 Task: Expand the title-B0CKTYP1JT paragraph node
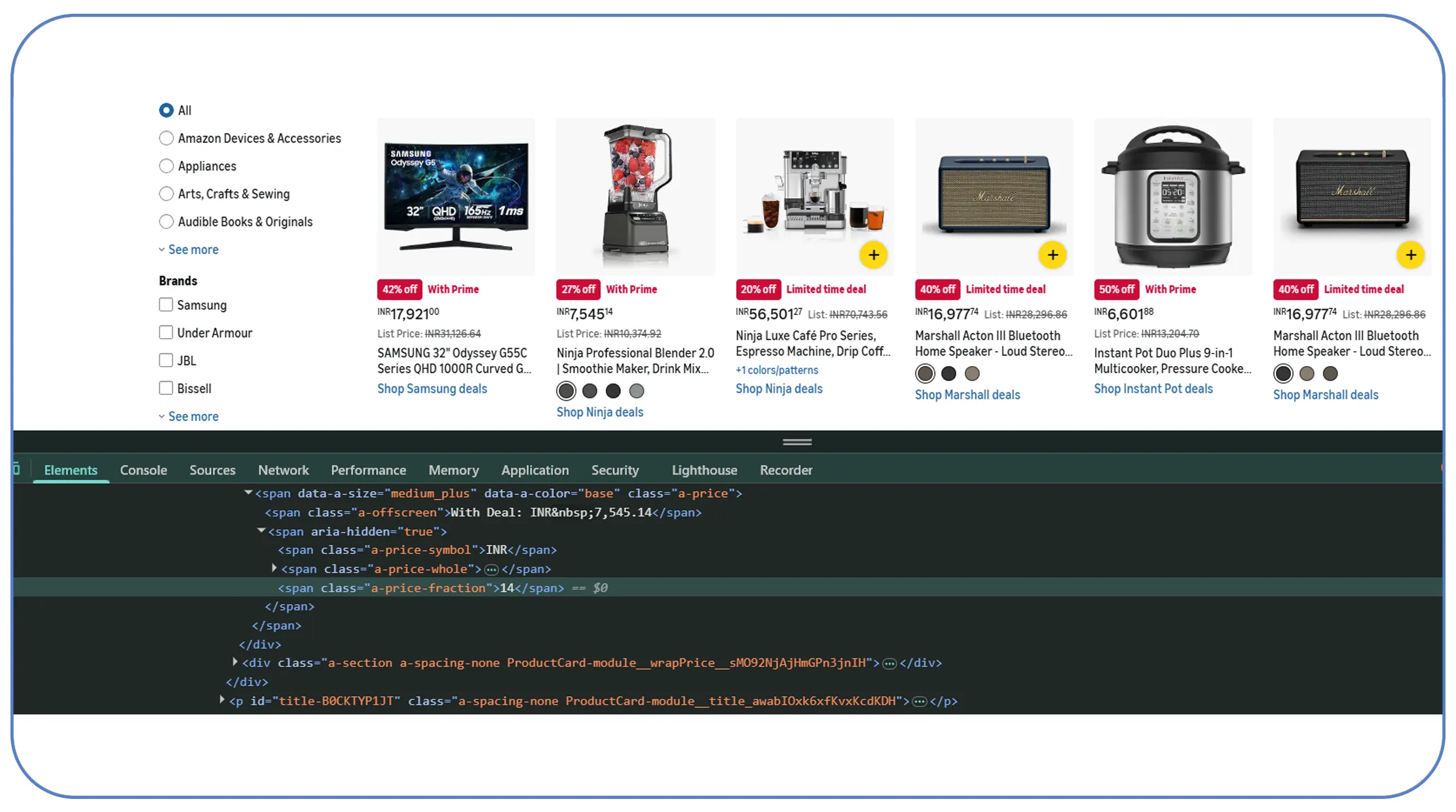(222, 700)
